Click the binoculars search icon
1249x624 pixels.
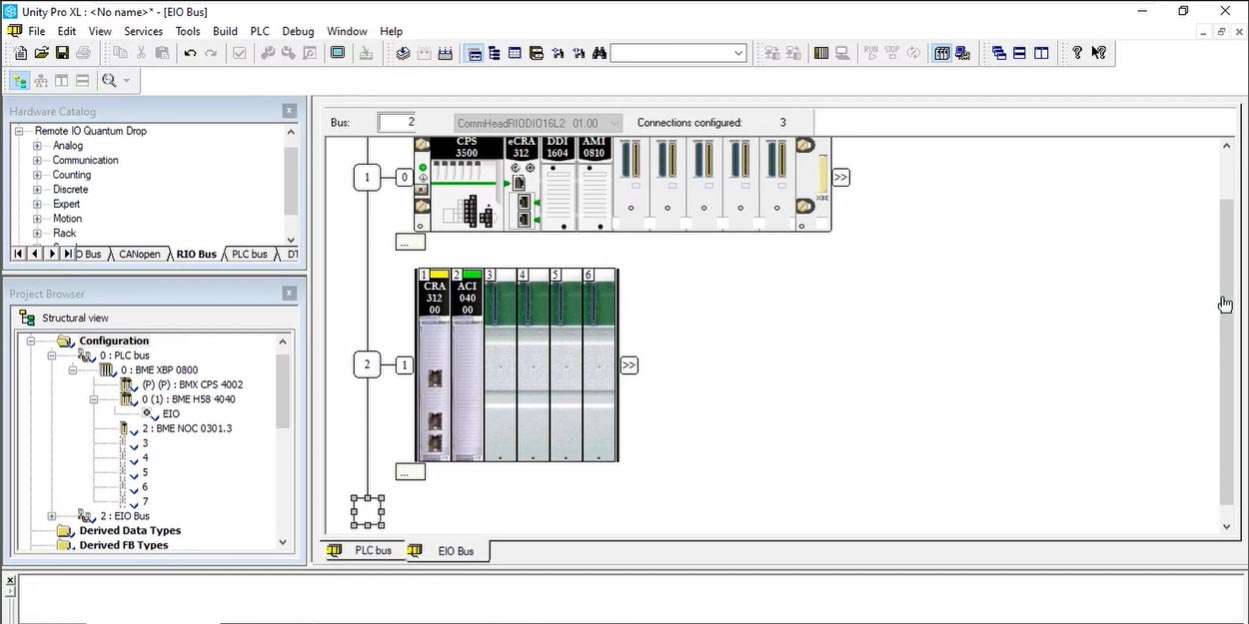pos(599,53)
